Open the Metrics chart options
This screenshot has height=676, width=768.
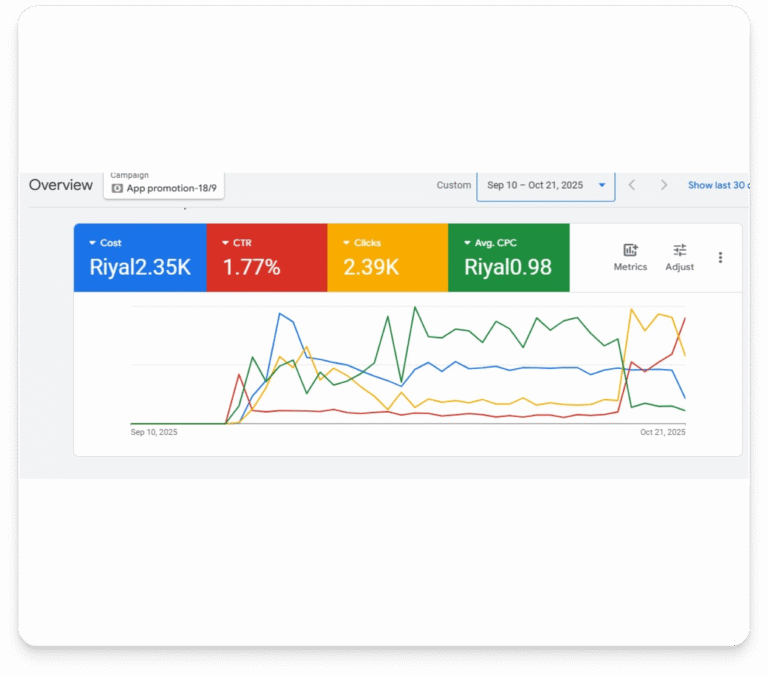click(630, 257)
